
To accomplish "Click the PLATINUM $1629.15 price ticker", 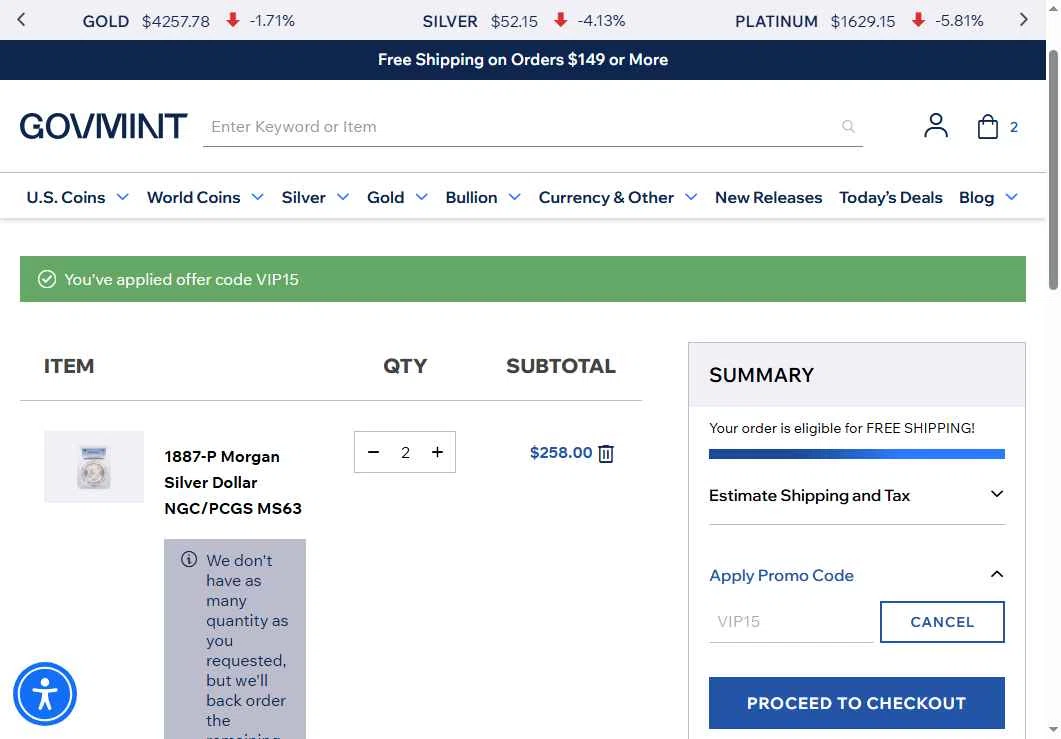I will point(859,21).
